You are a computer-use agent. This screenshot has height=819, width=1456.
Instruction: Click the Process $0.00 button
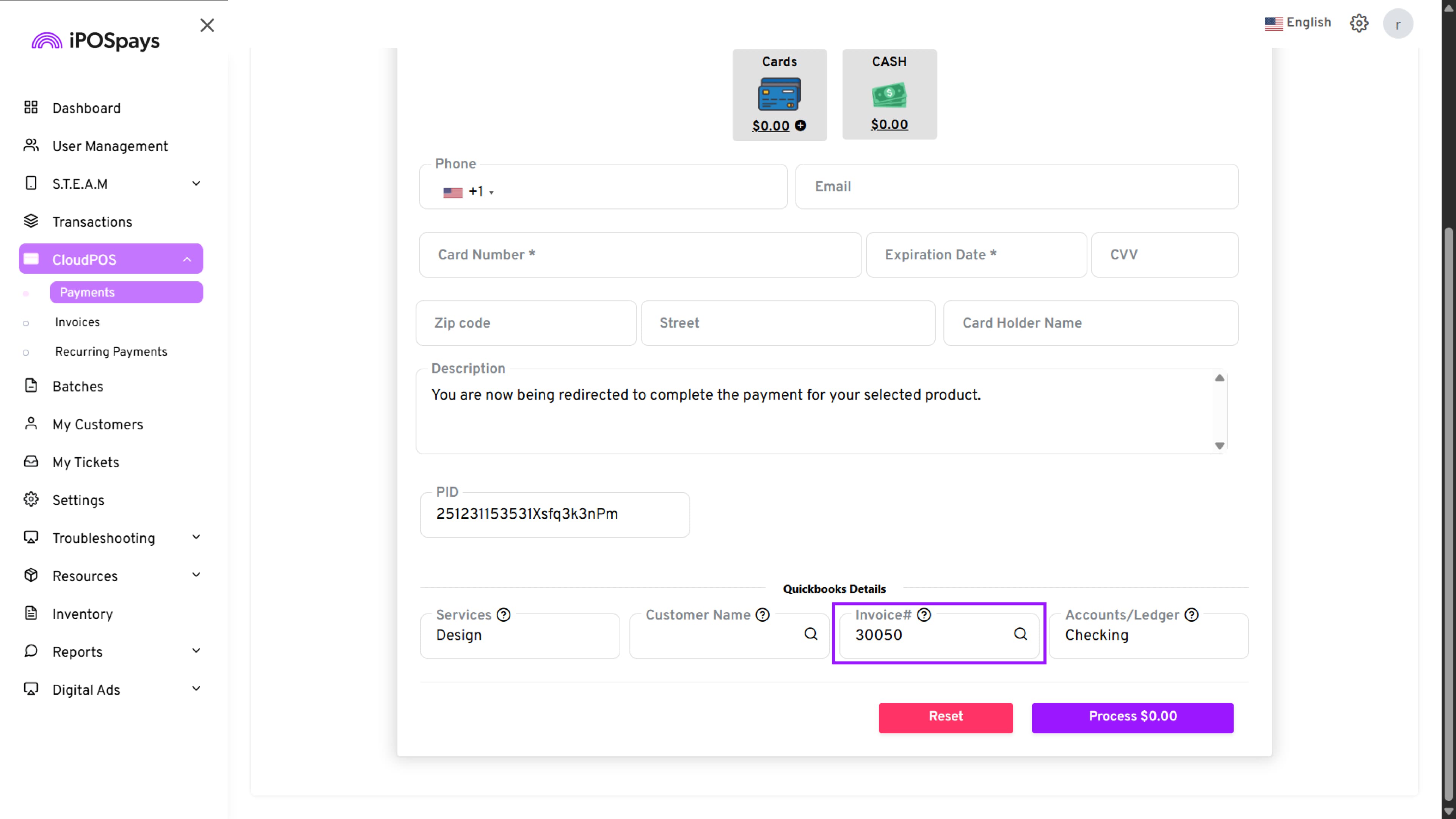(x=1132, y=717)
